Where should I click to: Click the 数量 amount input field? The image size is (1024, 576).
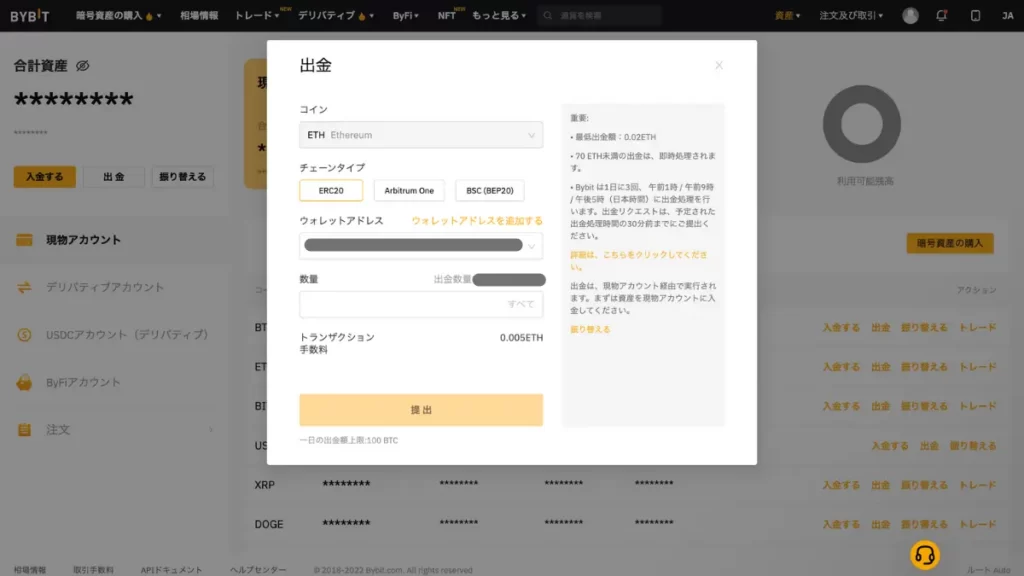point(421,304)
